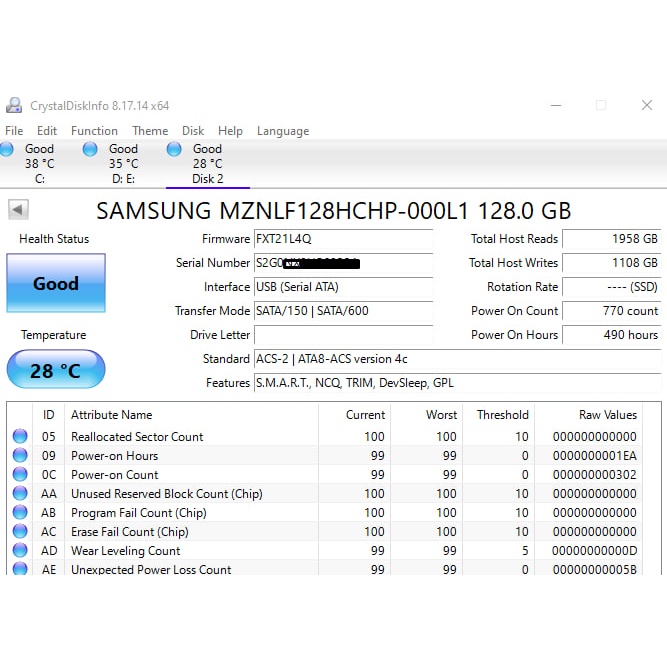Image resolution: width=667 pixels, height=667 pixels.
Task: Click the 28 °C temperature button
Action: pos(56,370)
